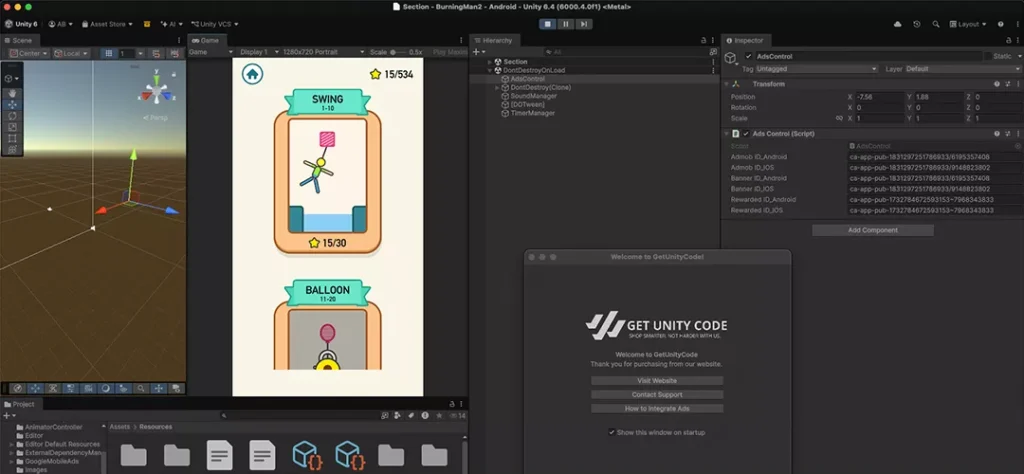1024x474 pixels.
Task: Open the 1280x720 Portrait resolution dropdown
Action: point(323,52)
